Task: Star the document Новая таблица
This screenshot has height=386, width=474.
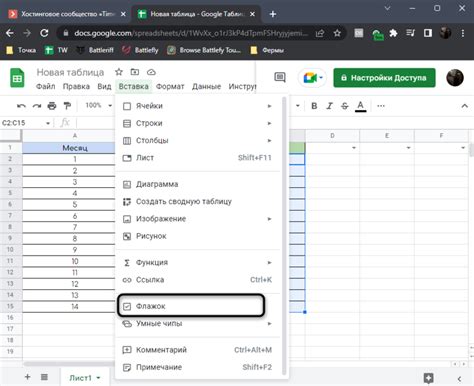Action: (119, 72)
